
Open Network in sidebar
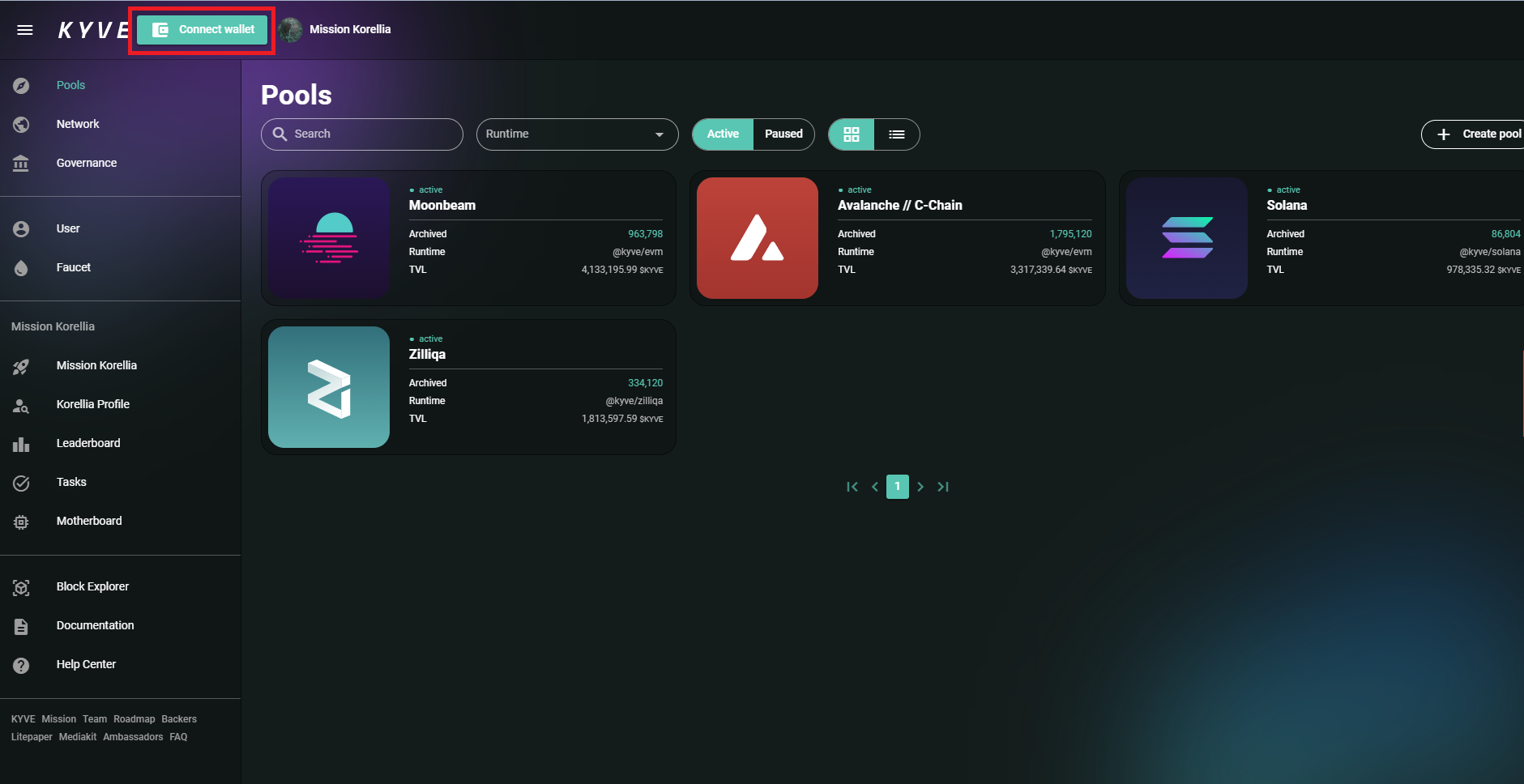pos(78,124)
